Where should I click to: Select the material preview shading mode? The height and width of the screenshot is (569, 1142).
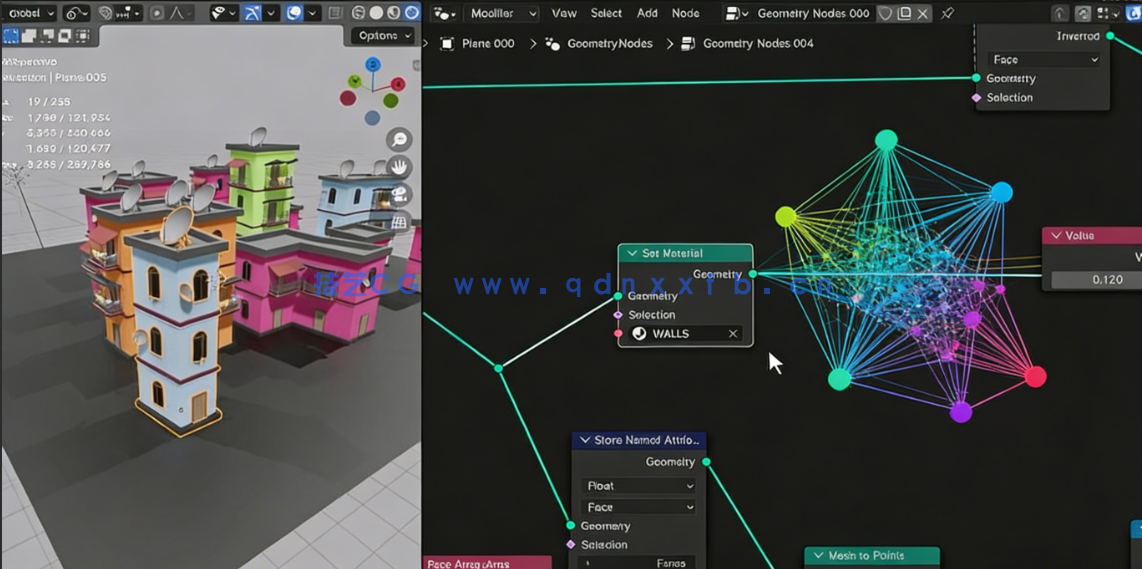(394, 12)
